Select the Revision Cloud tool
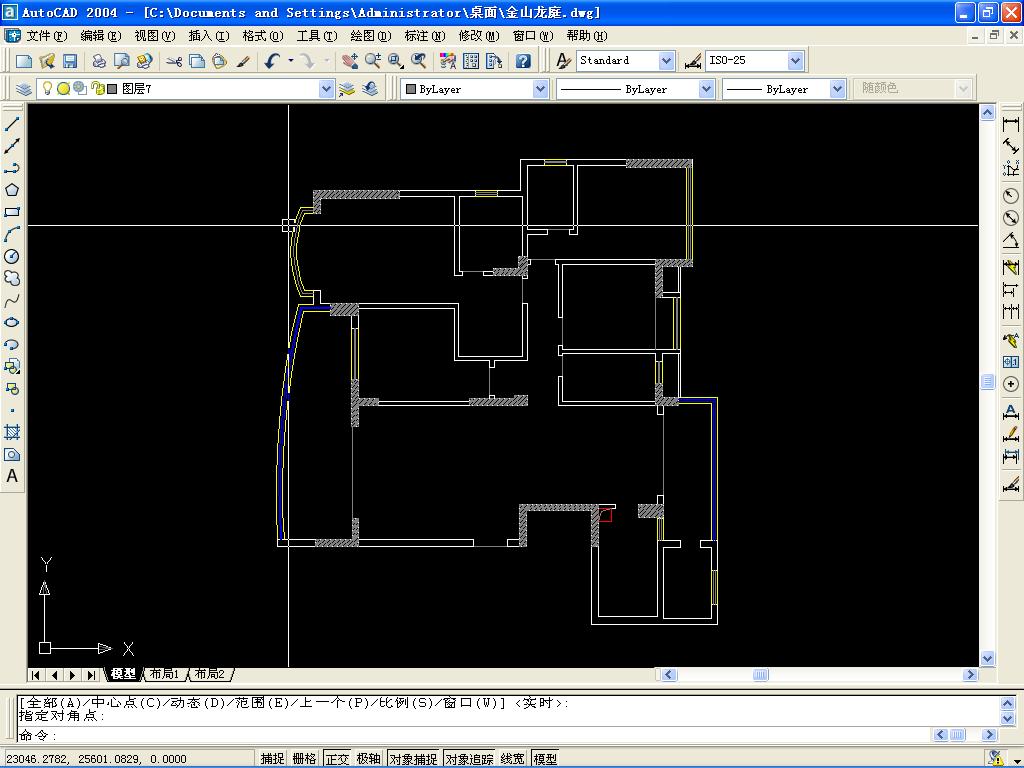Image resolution: width=1024 pixels, height=768 pixels. (12, 279)
